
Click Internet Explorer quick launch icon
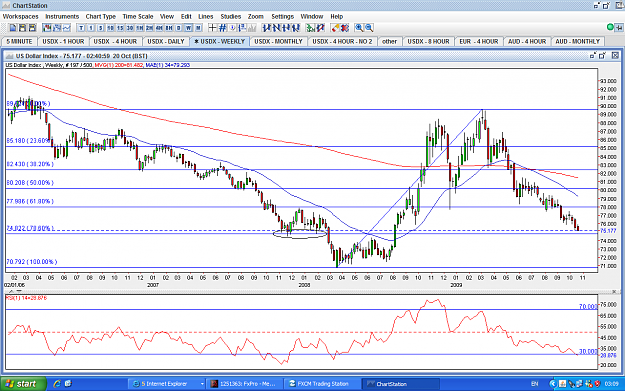tap(57, 383)
